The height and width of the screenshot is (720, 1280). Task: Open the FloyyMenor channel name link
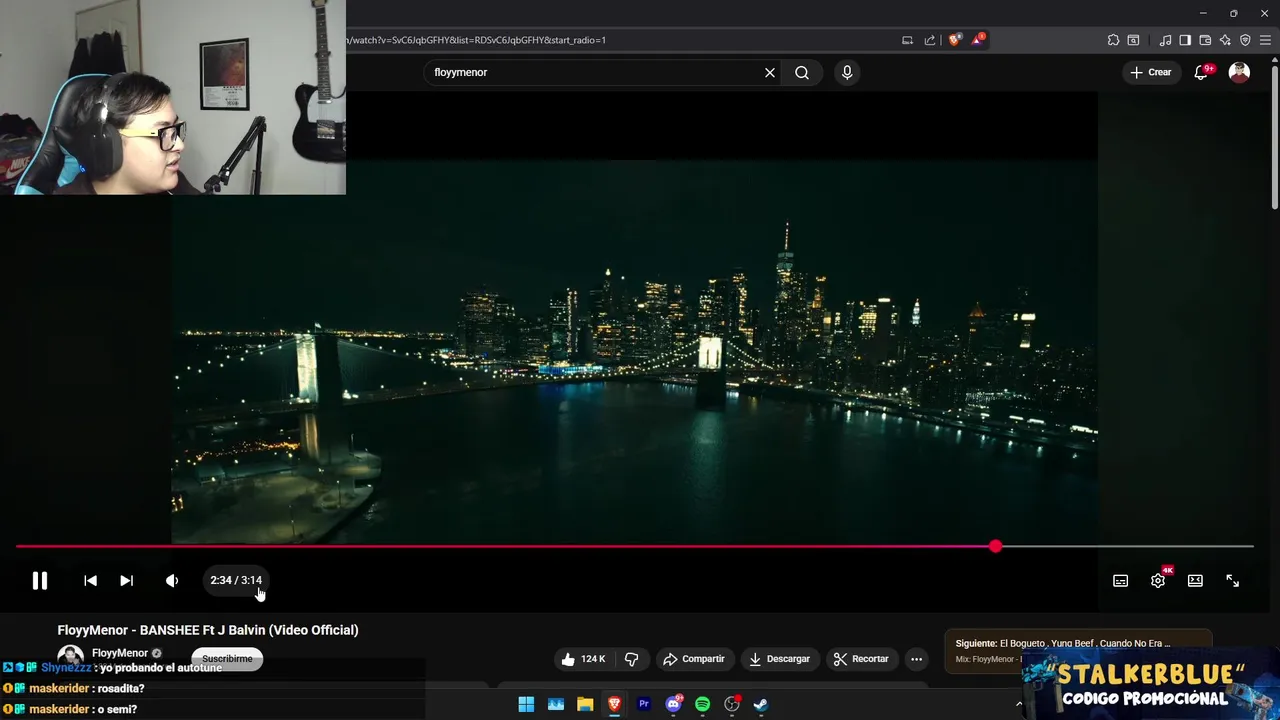[x=120, y=653]
